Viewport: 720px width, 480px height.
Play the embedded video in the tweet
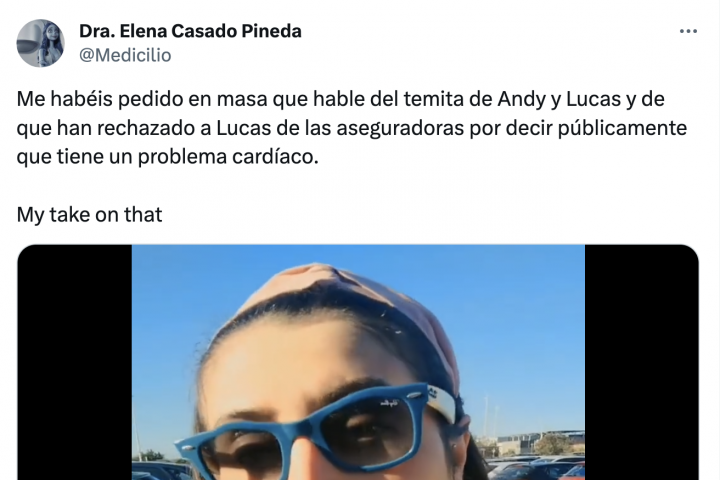tap(358, 362)
